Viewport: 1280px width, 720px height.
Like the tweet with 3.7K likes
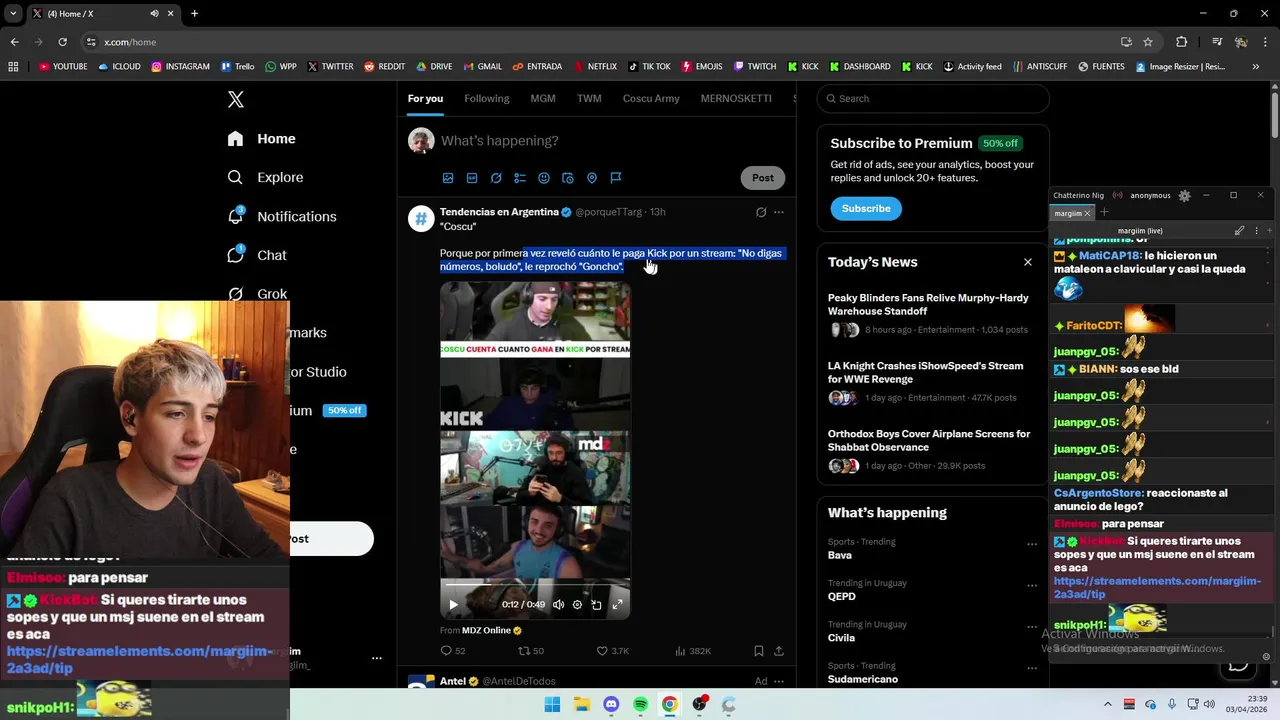pyautogui.click(x=612, y=651)
